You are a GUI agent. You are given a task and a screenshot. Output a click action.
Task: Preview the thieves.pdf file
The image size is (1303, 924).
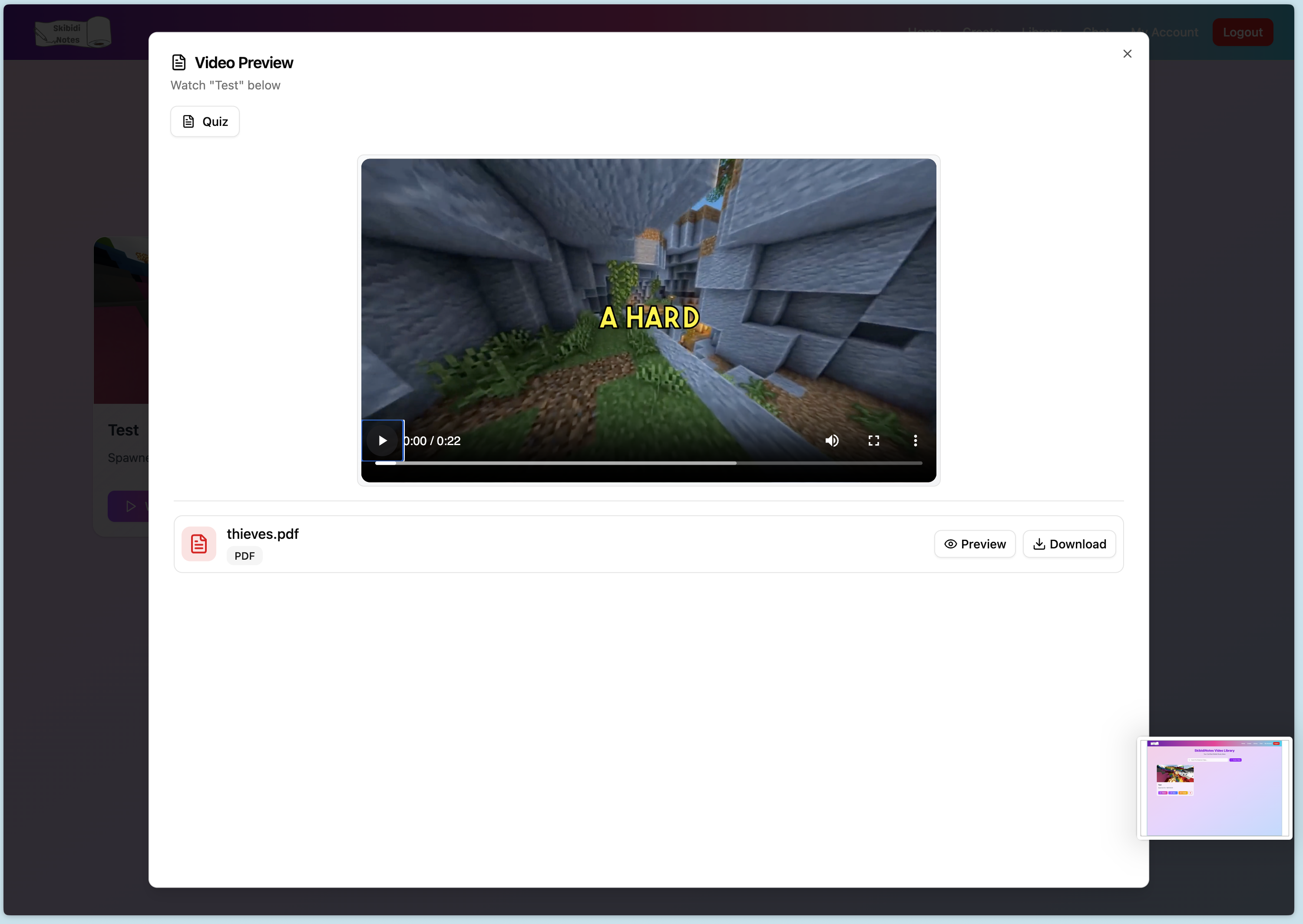pyautogui.click(x=974, y=544)
